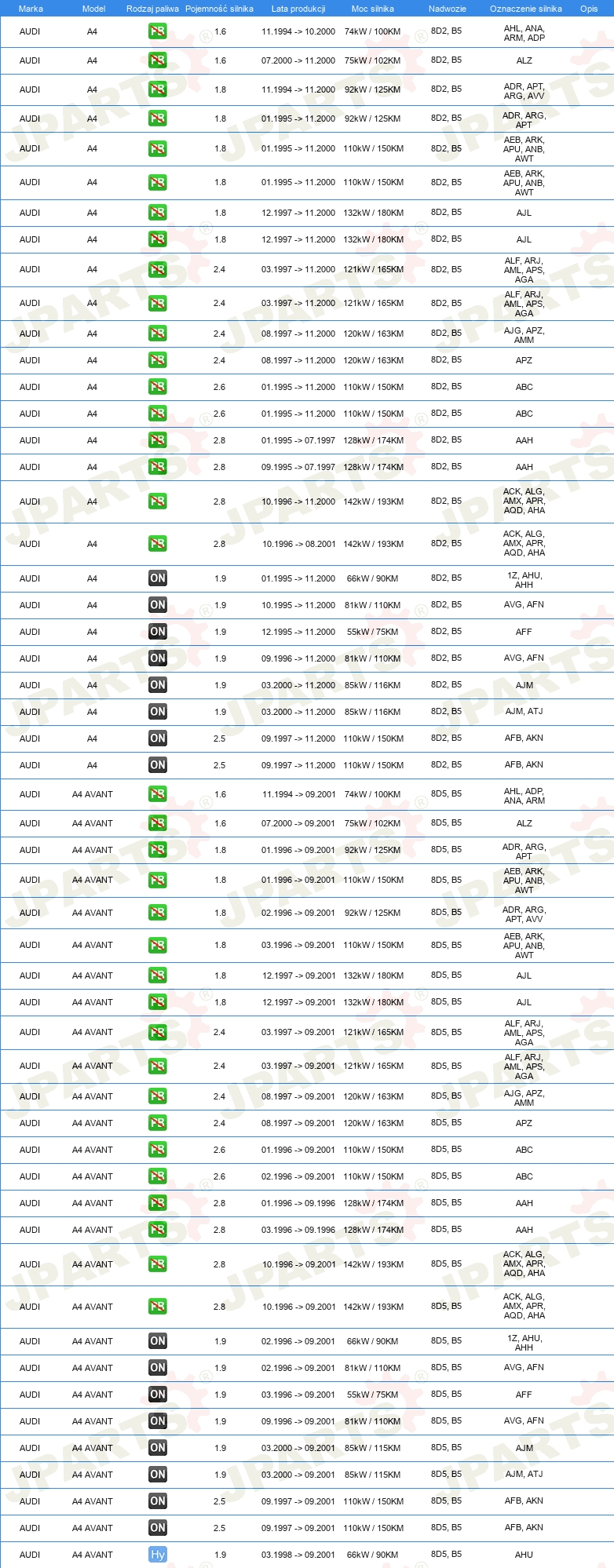614x1568 pixels.
Task: Click the Model column header
Action: [x=93, y=9]
